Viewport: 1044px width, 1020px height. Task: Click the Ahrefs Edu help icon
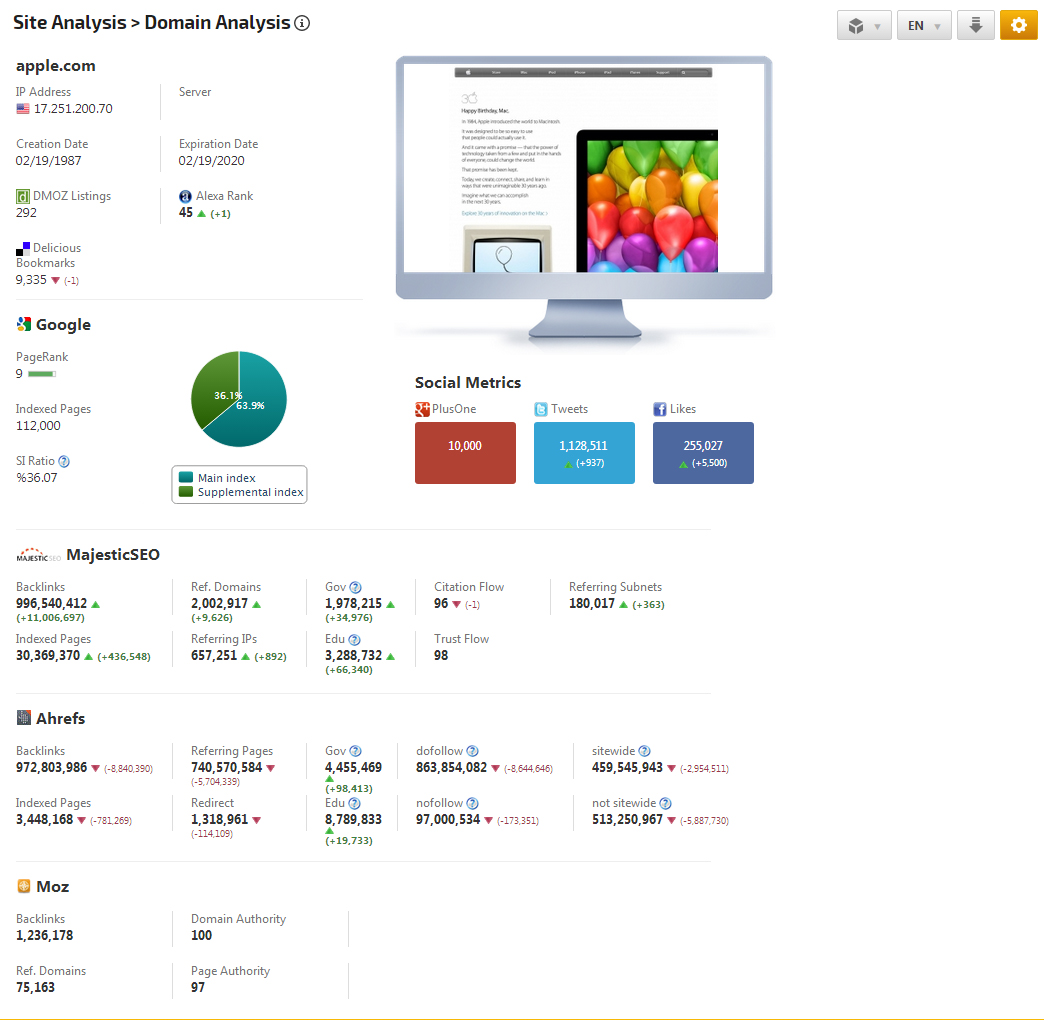tap(354, 804)
